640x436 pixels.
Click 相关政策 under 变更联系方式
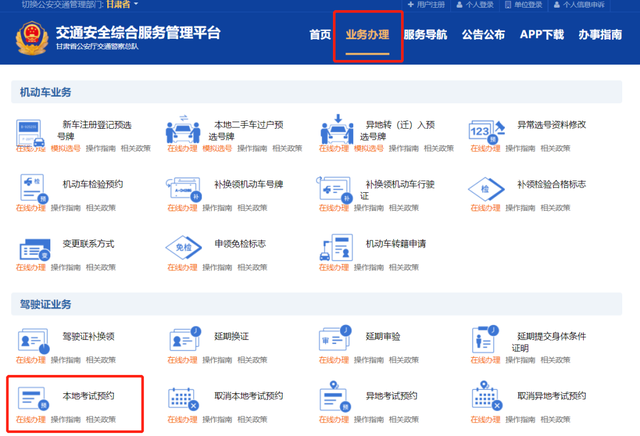pos(101,267)
